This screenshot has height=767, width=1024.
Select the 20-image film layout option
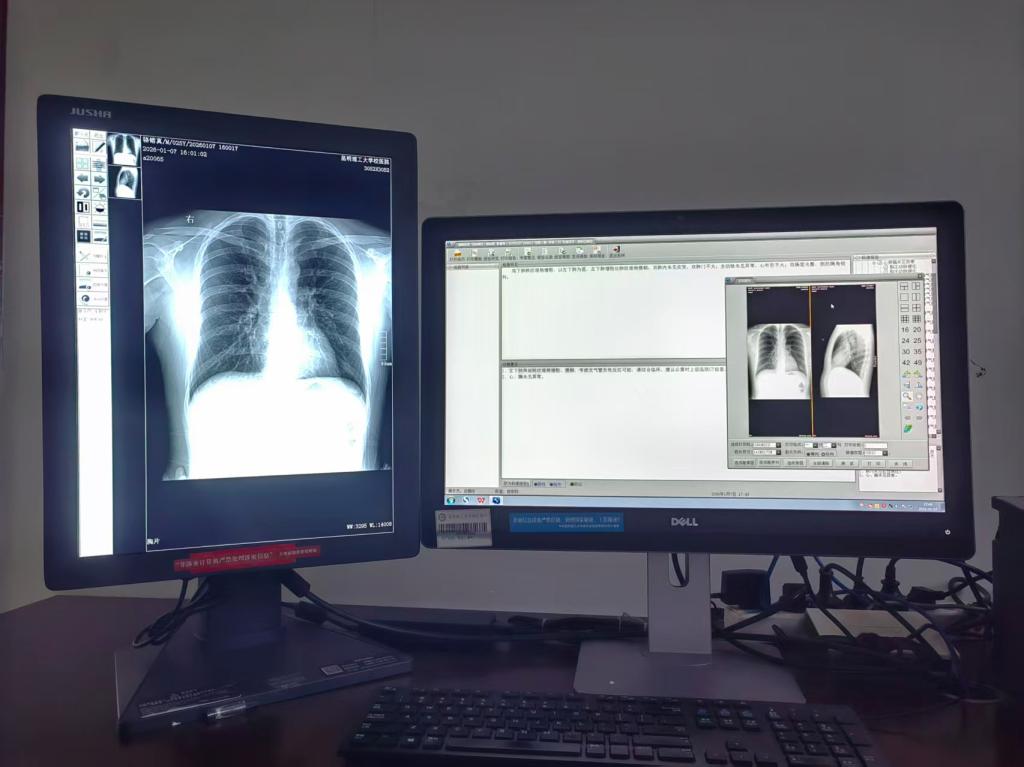pos(917,329)
